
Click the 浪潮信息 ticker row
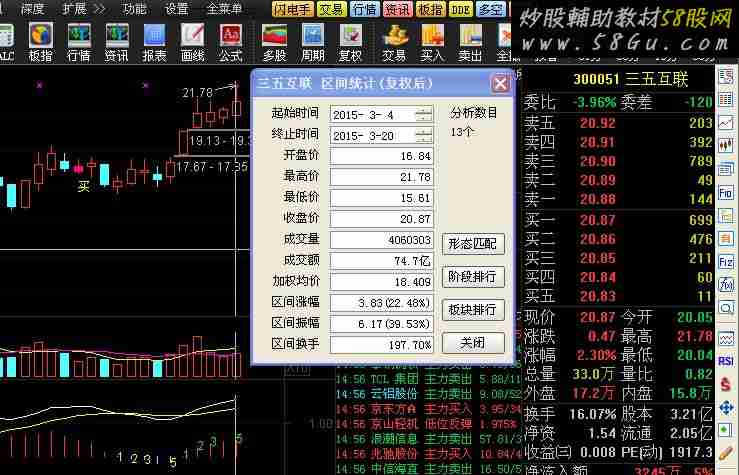click(x=429, y=439)
